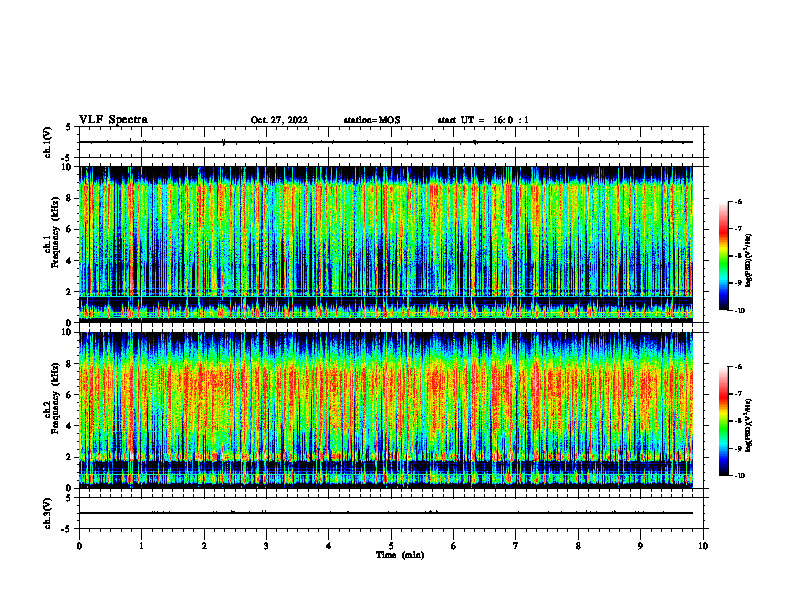The height and width of the screenshot is (612, 792).
Task: Click the ch.1 frequency tick label "8"
Action: pos(70,198)
